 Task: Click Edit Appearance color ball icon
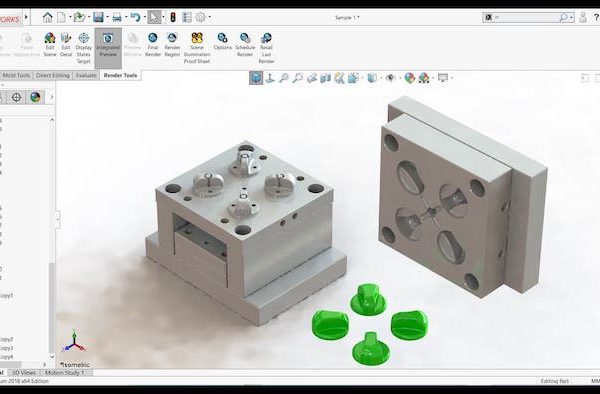point(409,78)
